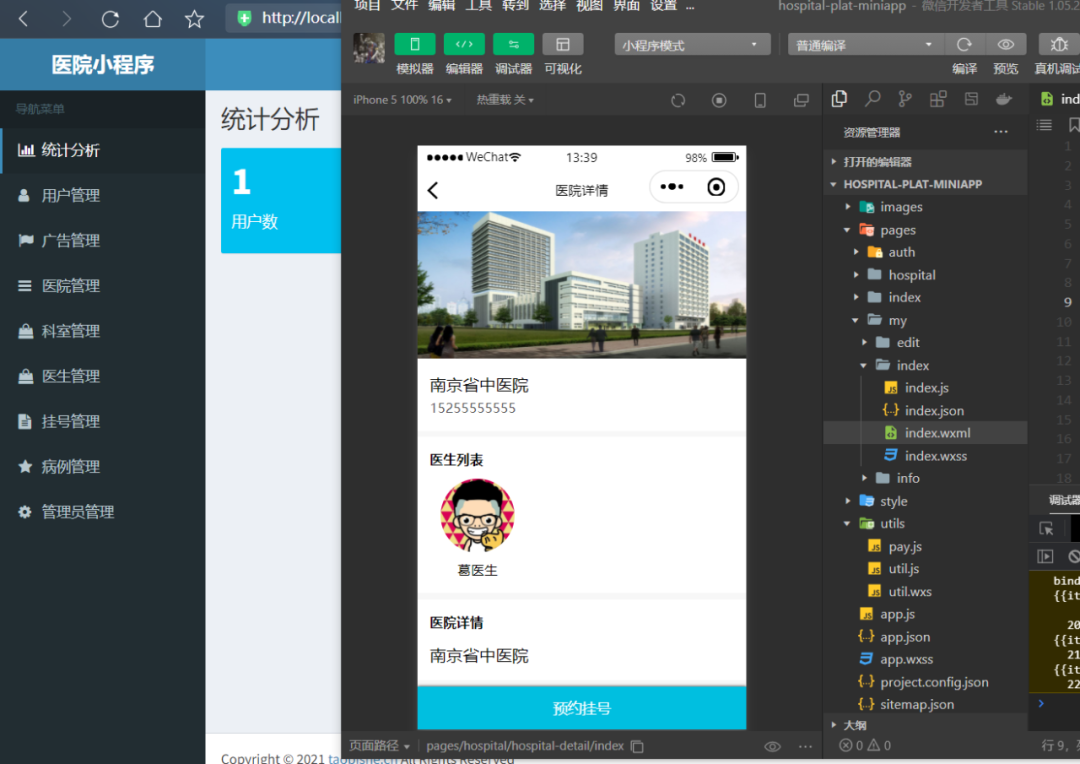Open the project.config.json file
The height and width of the screenshot is (764, 1080).
coord(926,682)
